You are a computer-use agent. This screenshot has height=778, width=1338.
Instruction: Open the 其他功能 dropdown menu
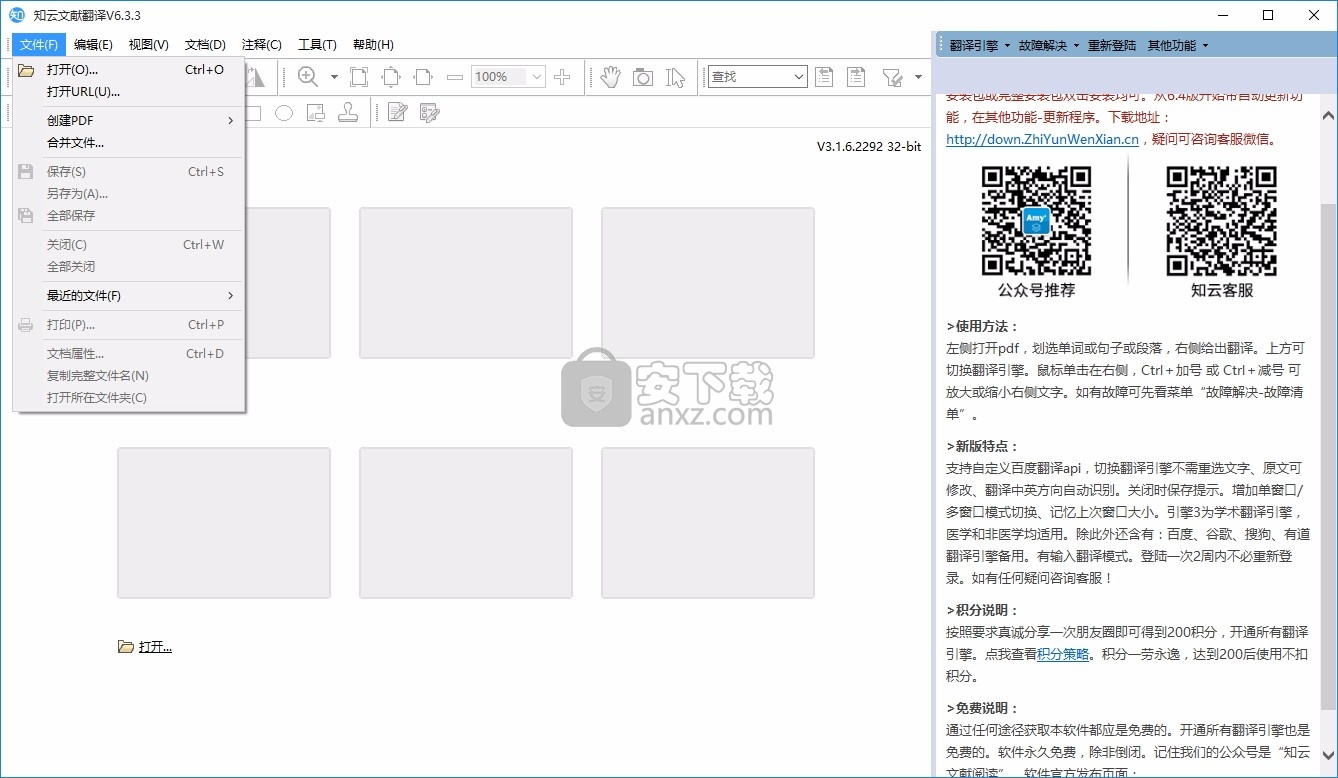(x=1178, y=45)
